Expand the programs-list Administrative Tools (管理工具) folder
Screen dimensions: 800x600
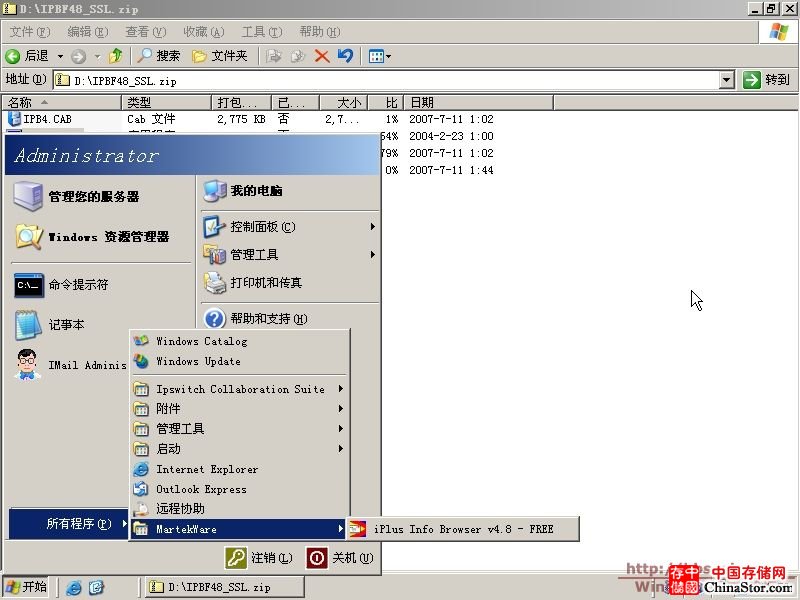(240, 429)
